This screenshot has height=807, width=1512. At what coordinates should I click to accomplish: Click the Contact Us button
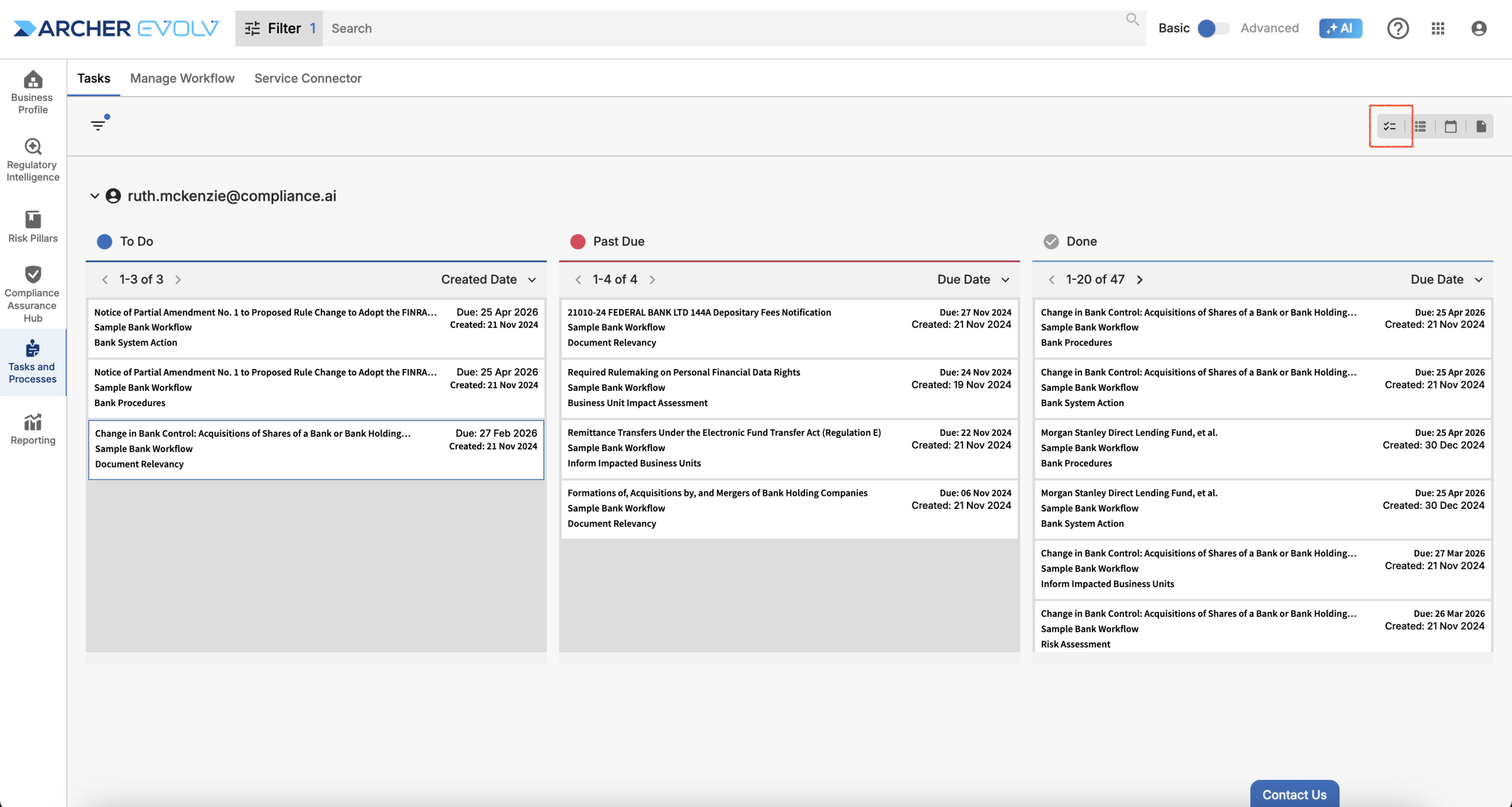[1294, 794]
